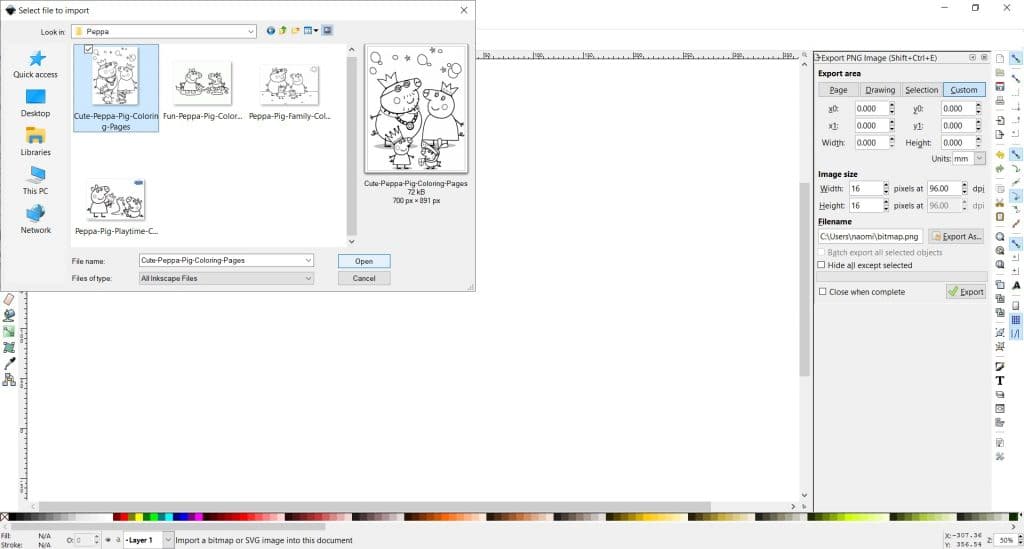The image size is (1024, 549).
Task: Open the View Menu dropdown in the file dialog
Action: tap(310, 31)
